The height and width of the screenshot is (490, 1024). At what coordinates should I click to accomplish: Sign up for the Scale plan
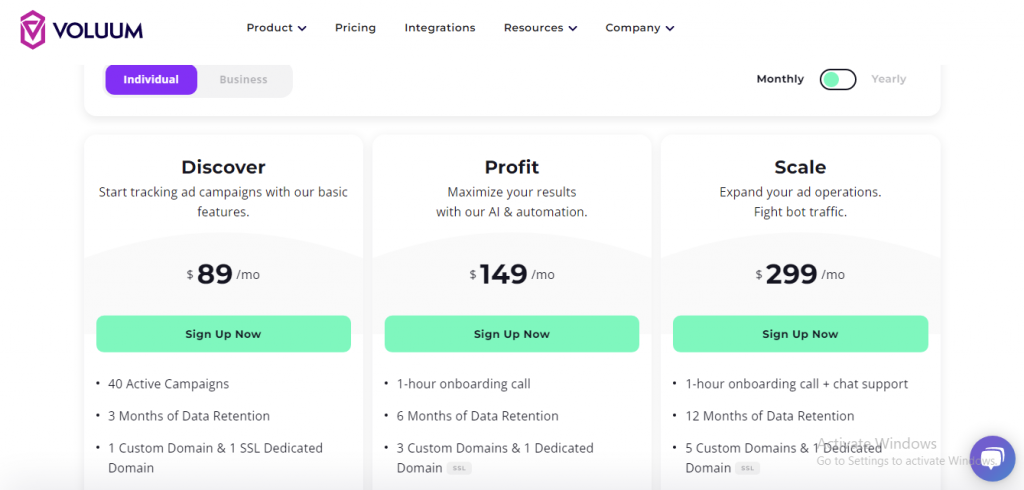800,334
